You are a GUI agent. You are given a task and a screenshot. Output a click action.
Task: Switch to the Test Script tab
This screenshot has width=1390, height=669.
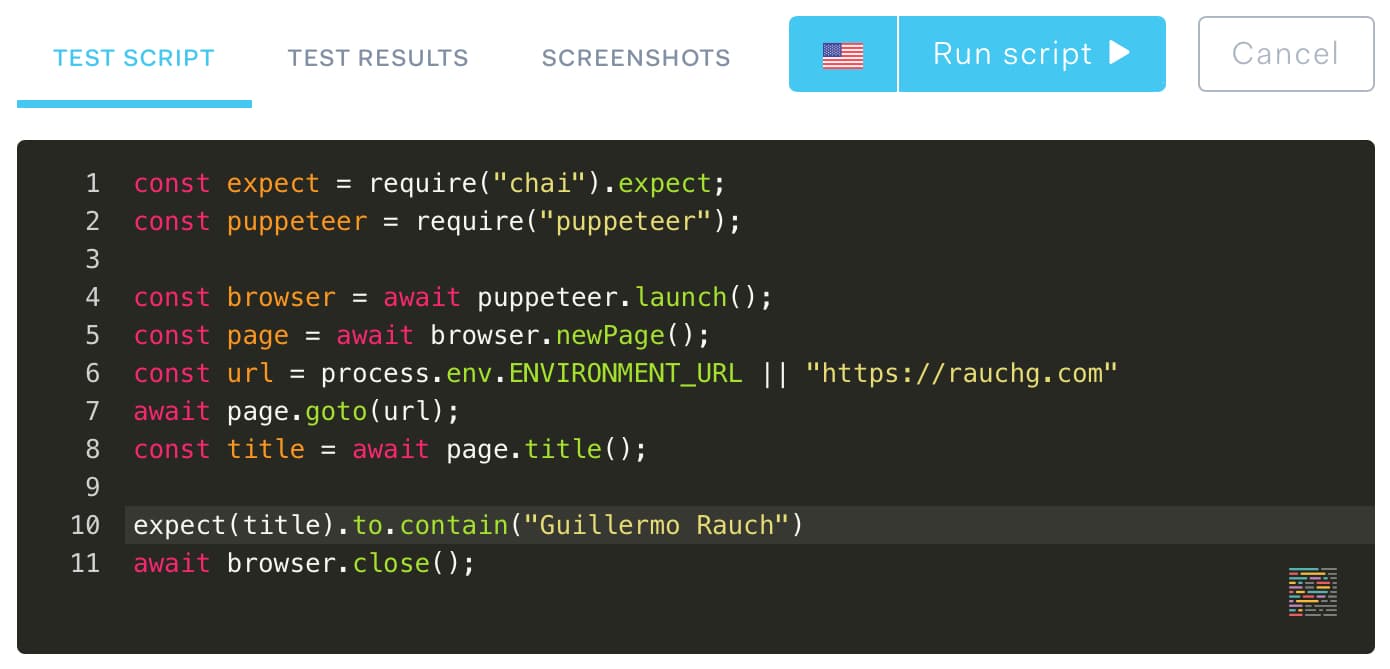134,58
